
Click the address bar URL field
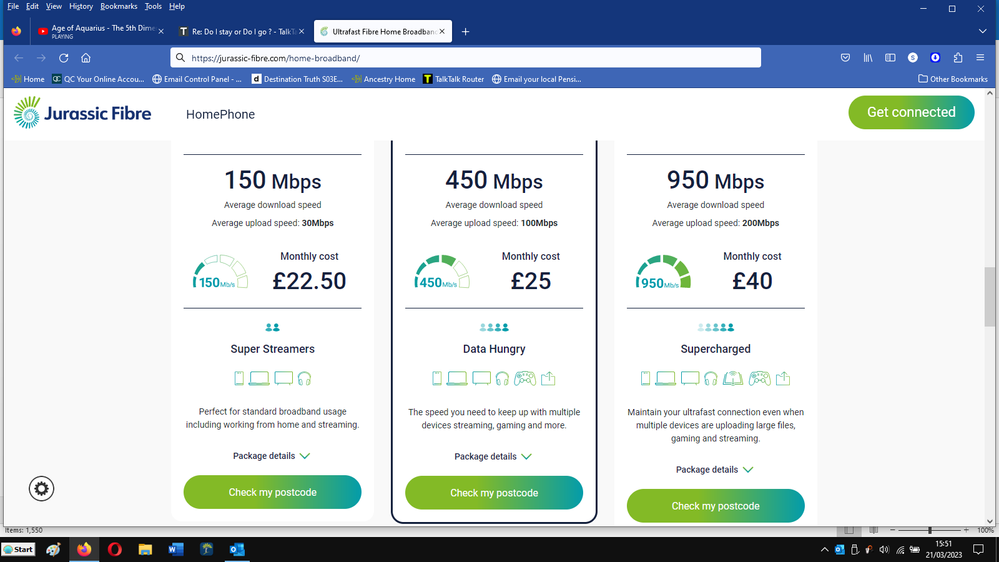tap(465, 58)
